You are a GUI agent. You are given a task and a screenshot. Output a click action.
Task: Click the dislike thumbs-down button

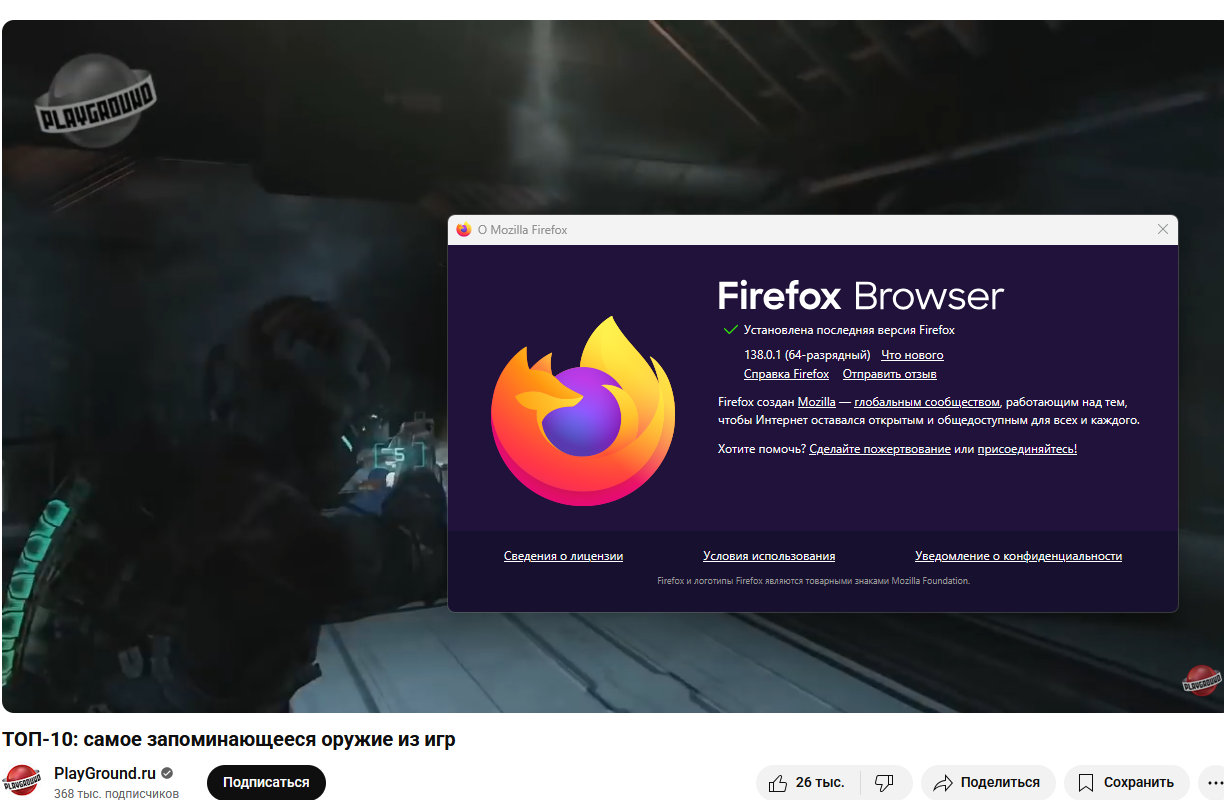point(885,782)
